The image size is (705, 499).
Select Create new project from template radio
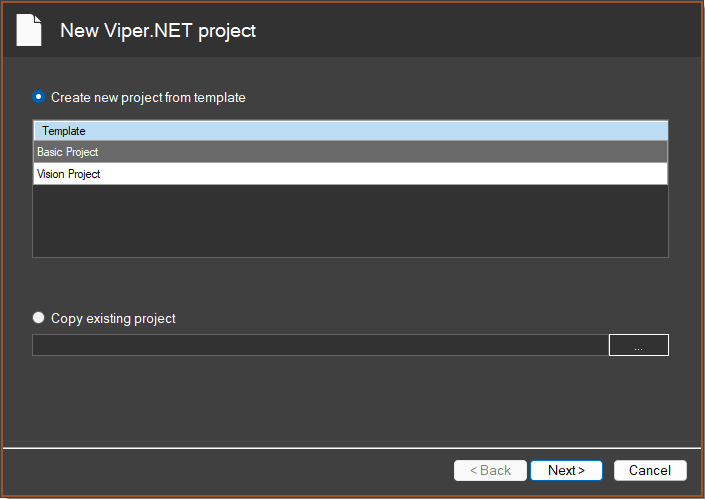point(39,97)
